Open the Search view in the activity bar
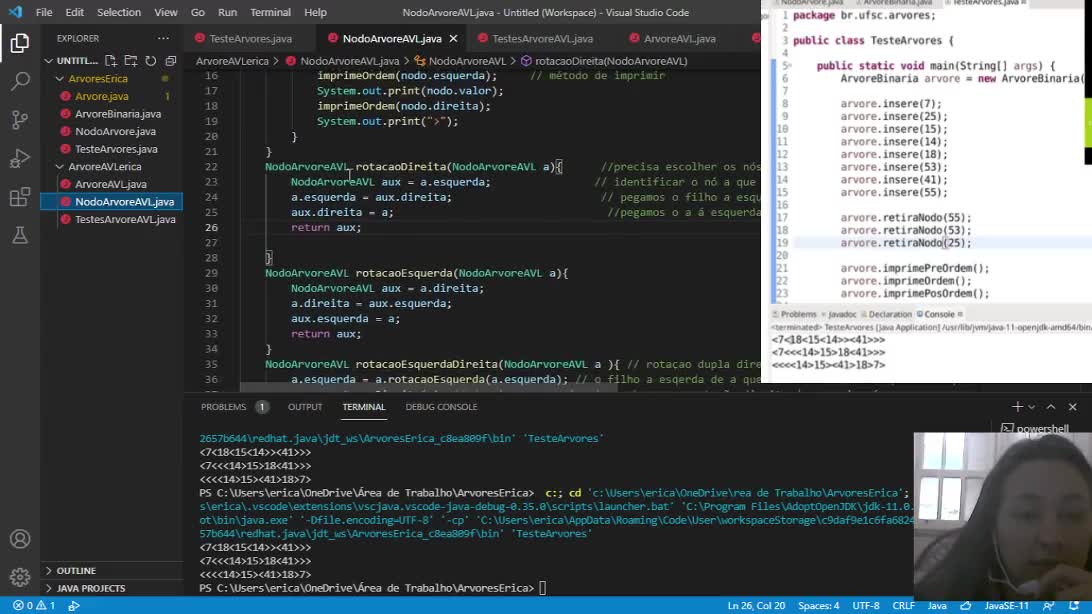1092x614 pixels. pyautogui.click(x=20, y=81)
